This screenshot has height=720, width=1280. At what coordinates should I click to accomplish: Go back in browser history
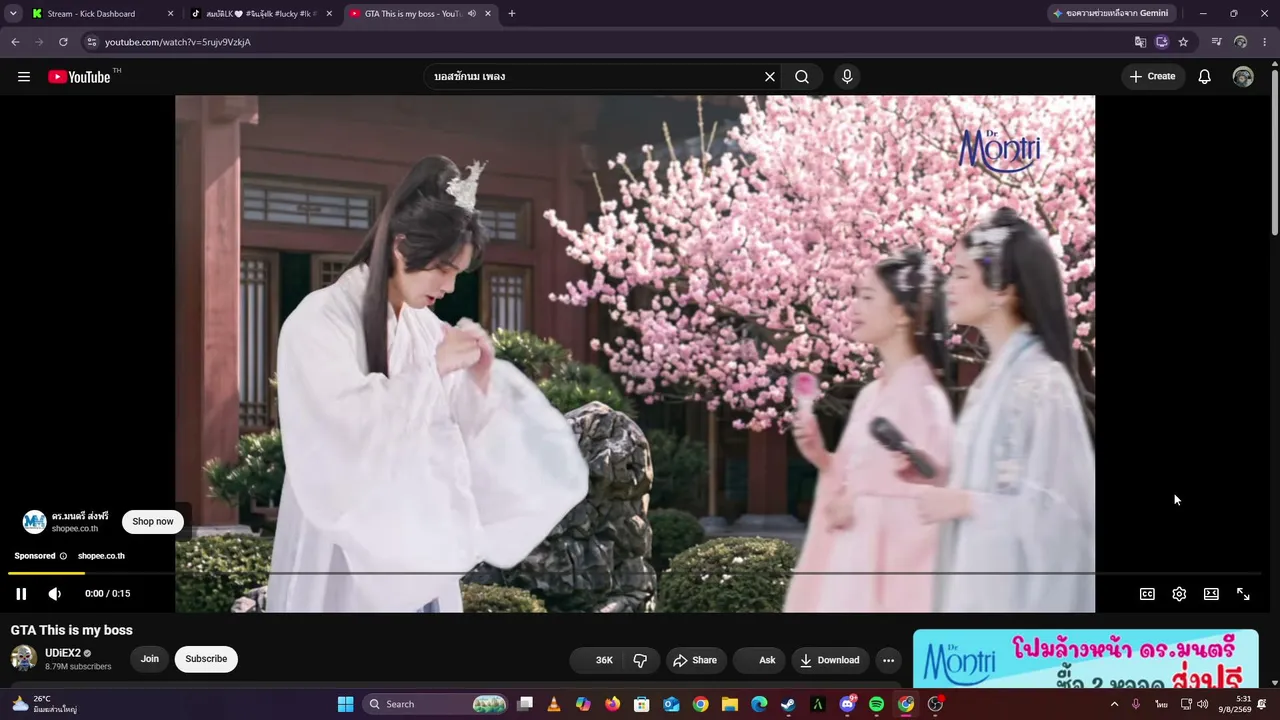15,42
